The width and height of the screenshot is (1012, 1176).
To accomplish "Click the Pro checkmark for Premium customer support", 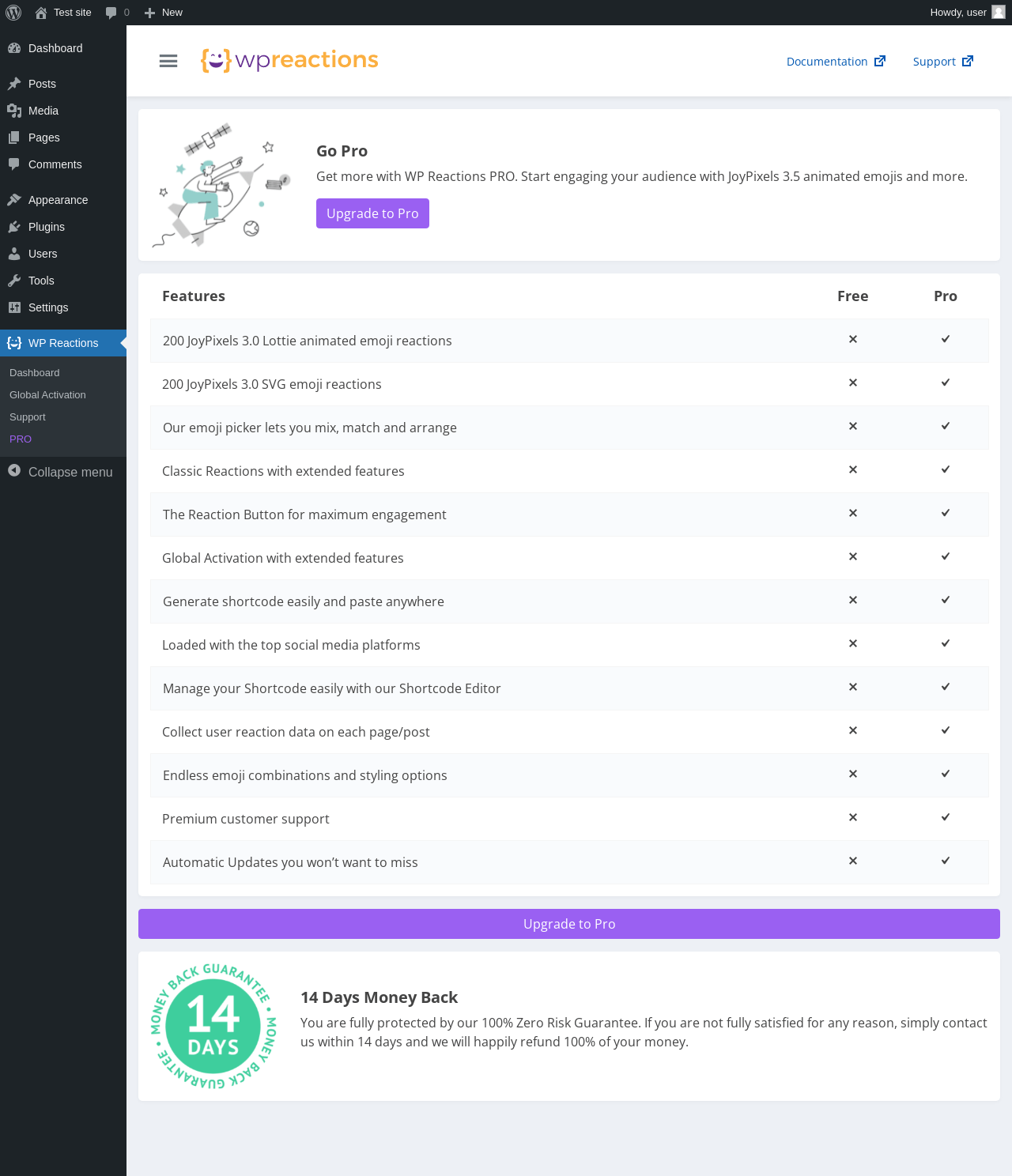I will click(946, 817).
